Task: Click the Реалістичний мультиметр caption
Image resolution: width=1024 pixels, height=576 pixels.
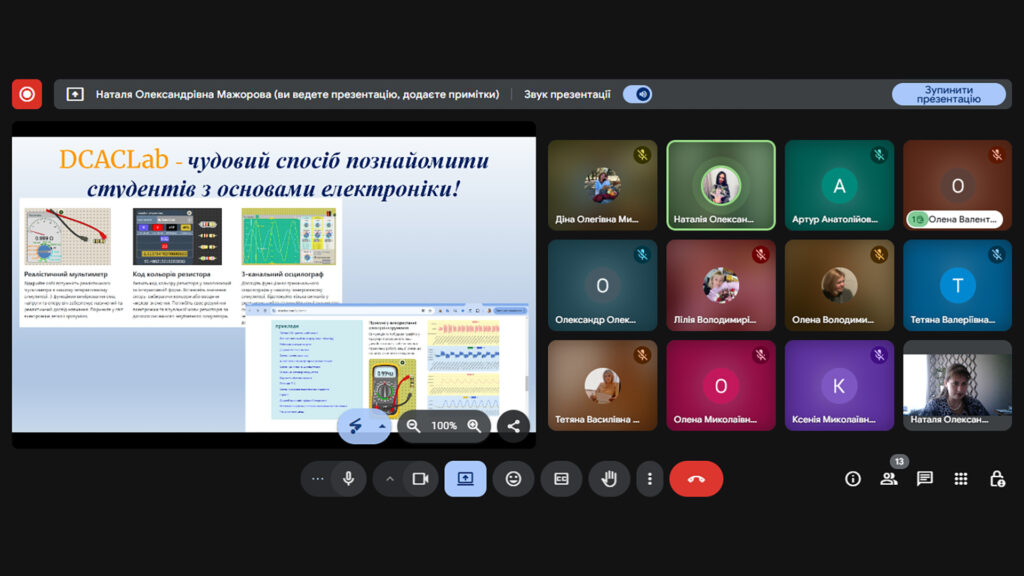Action: click(66, 274)
